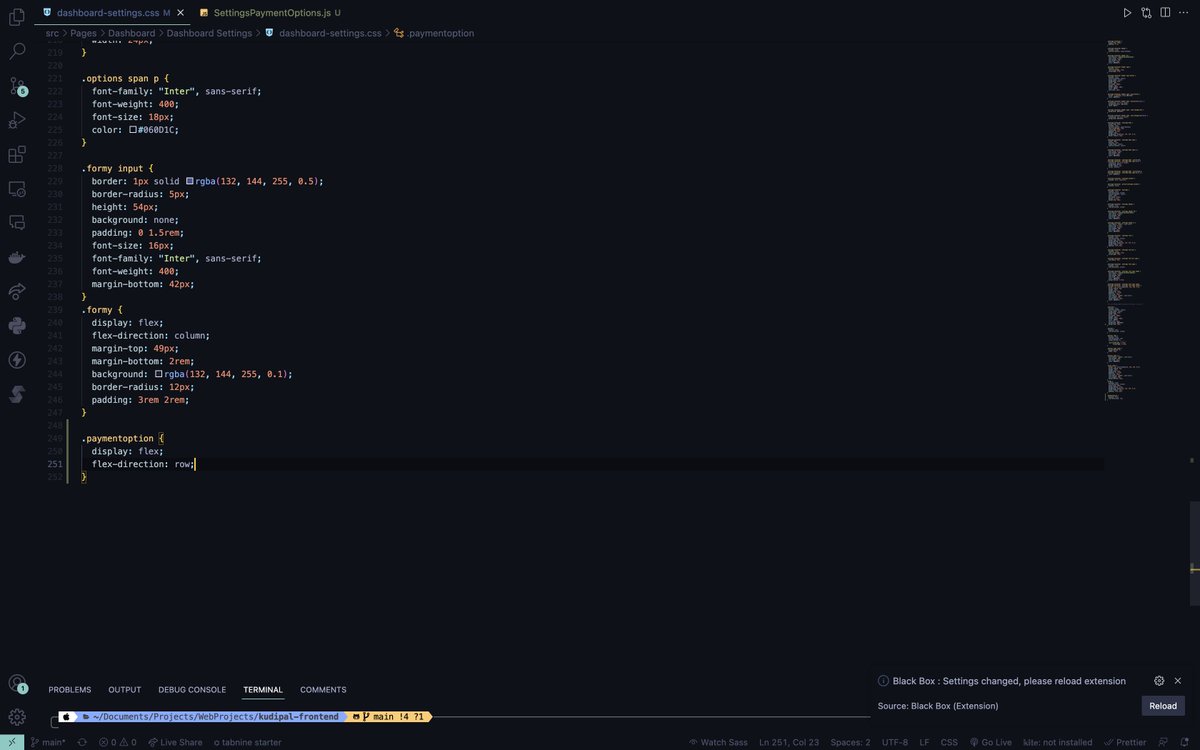Dismiss the Black Box notification
Screen dimensions: 1200x750
pos(1178,681)
